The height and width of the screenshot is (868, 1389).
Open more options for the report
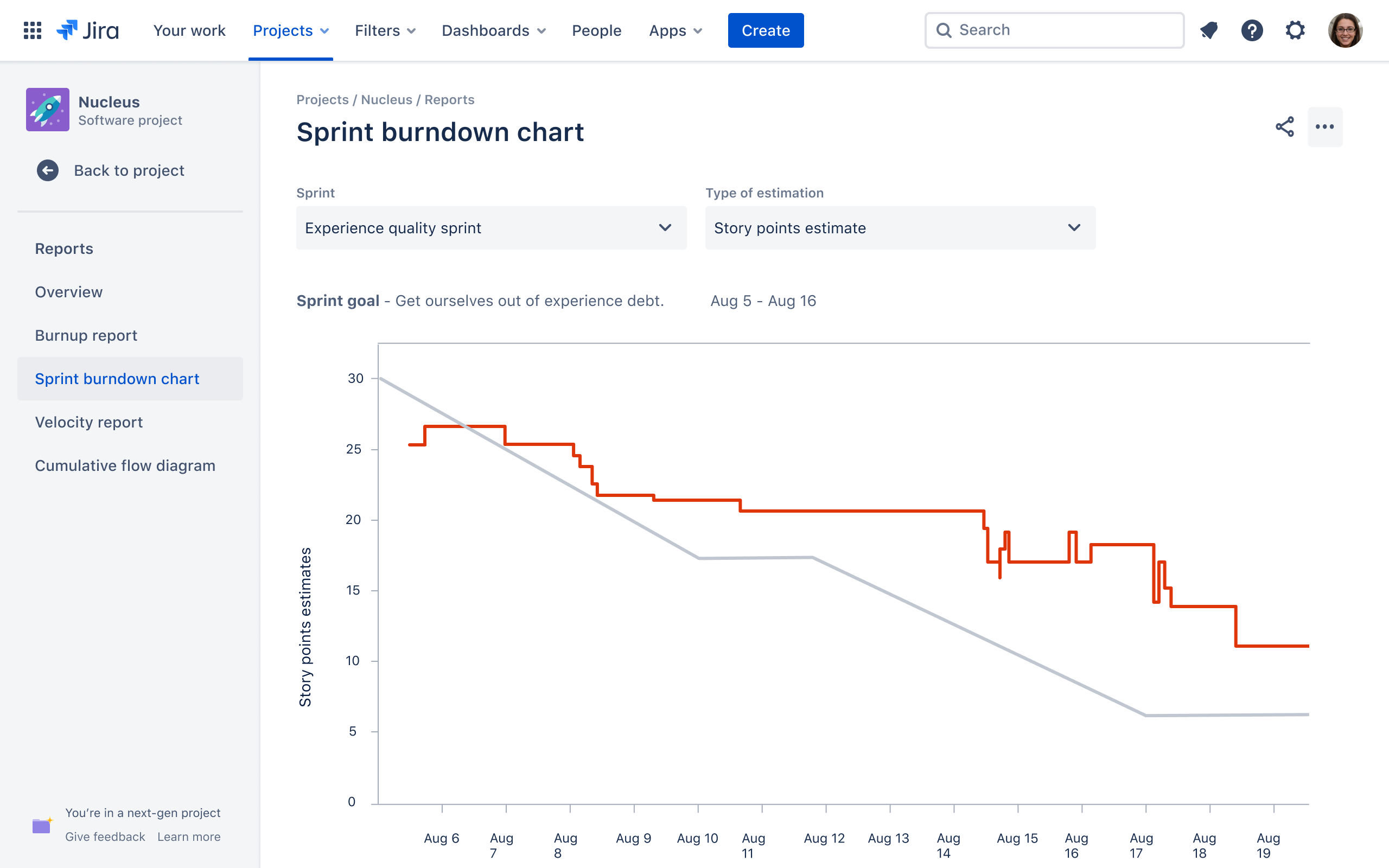coord(1326,127)
